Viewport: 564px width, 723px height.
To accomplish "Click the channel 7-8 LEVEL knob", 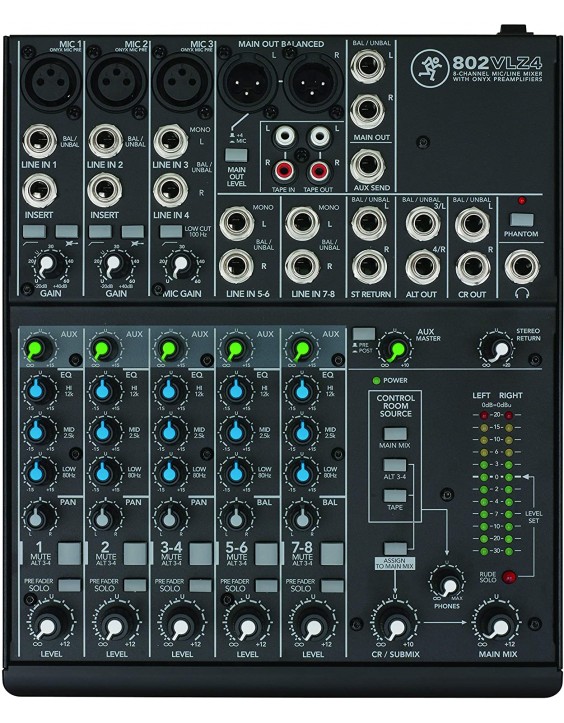I will click(313, 624).
